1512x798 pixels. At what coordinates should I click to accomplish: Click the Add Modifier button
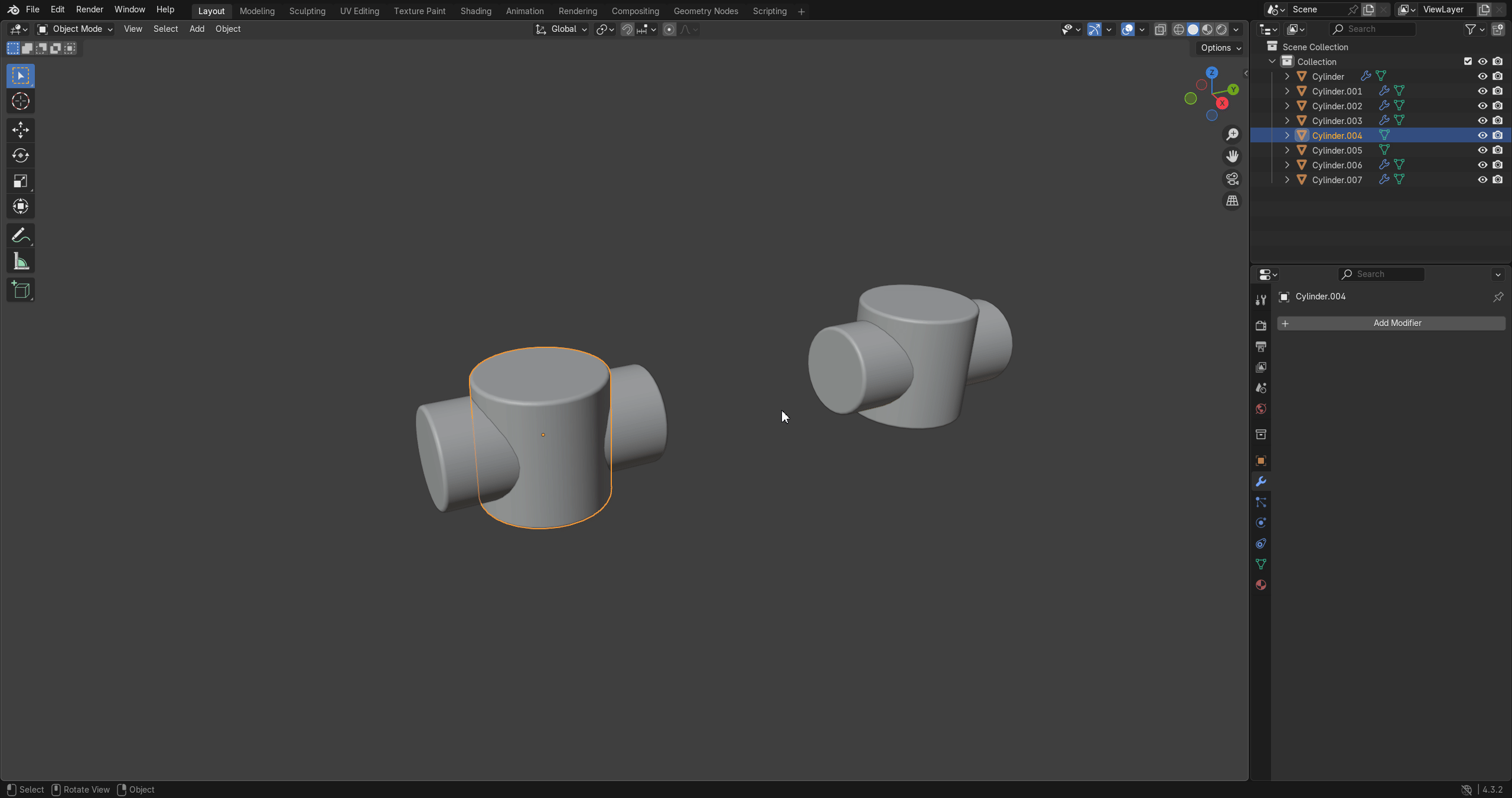(x=1392, y=323)
